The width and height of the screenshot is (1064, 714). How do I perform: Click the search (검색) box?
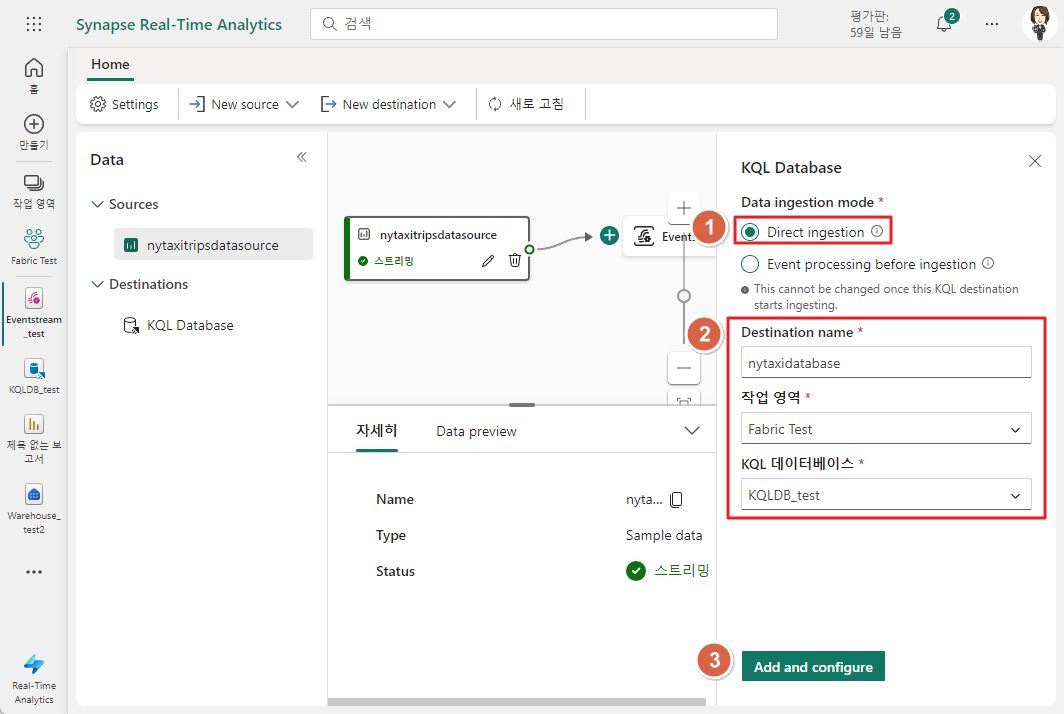pos(544,24)
